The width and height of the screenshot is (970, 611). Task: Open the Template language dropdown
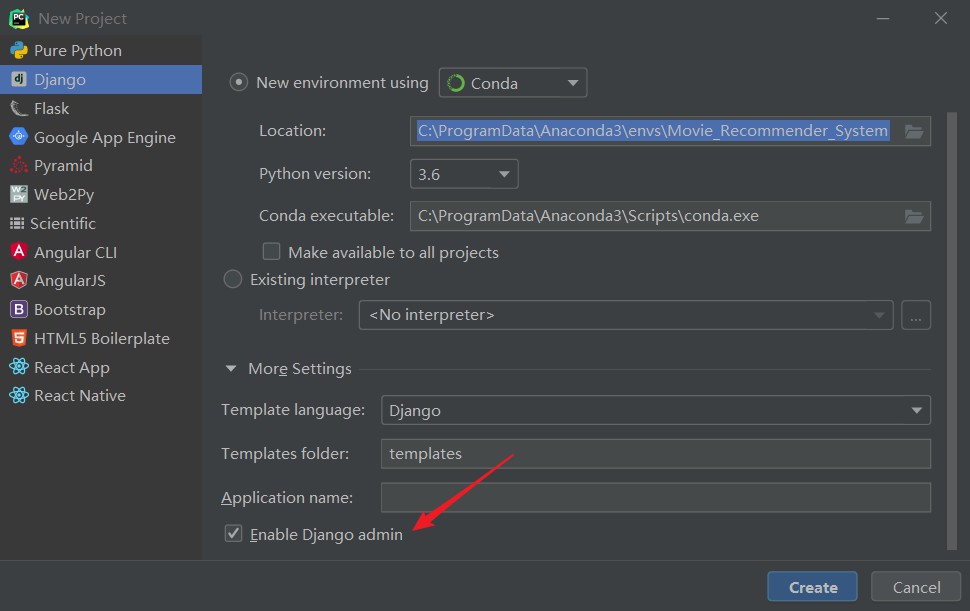pyautogui.click(x=656, y=411)
